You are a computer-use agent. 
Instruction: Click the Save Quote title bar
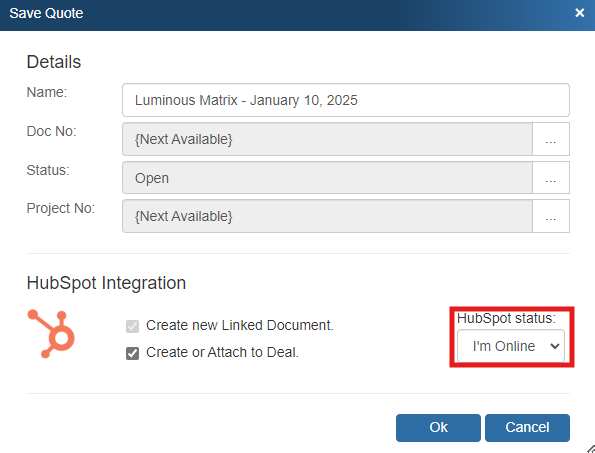tap(288, 14)
